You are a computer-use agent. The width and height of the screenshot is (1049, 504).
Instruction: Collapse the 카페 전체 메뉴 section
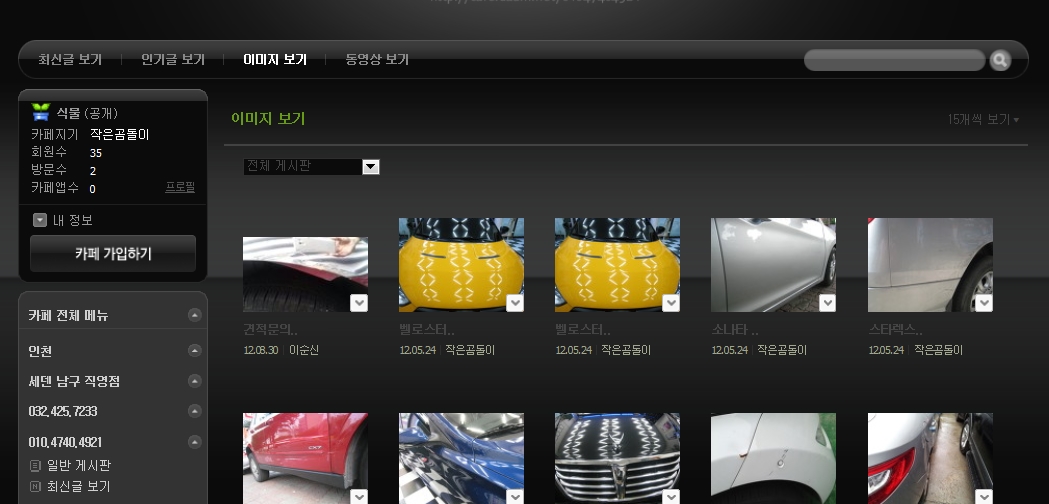[195, 316]
